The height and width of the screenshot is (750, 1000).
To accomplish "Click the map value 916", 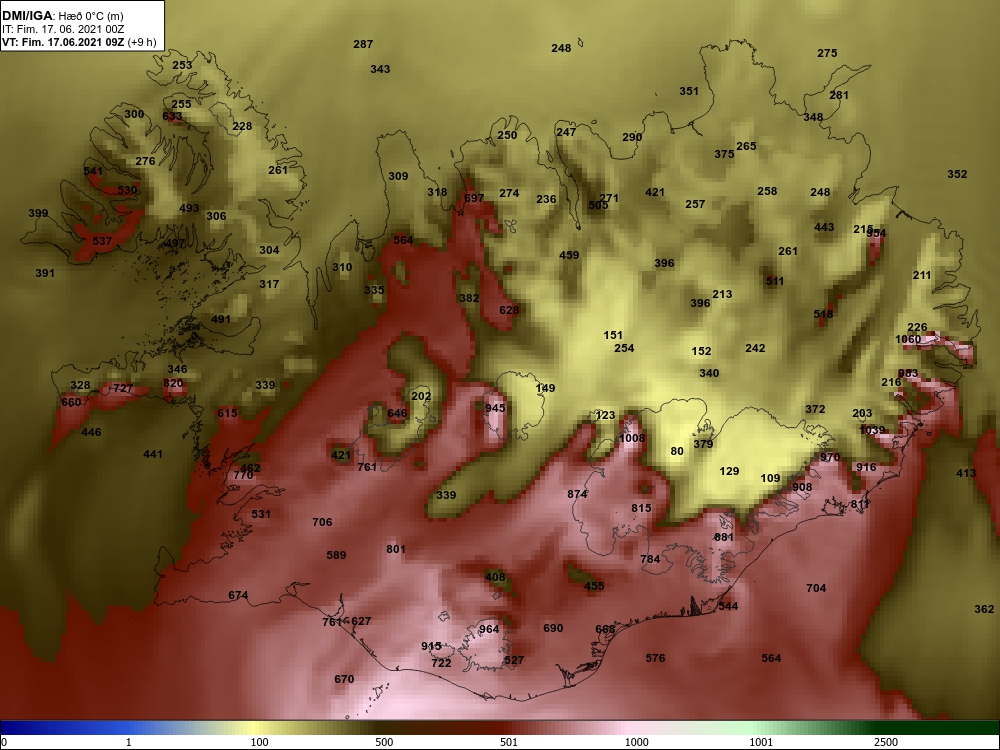I will tap(866, 467).
